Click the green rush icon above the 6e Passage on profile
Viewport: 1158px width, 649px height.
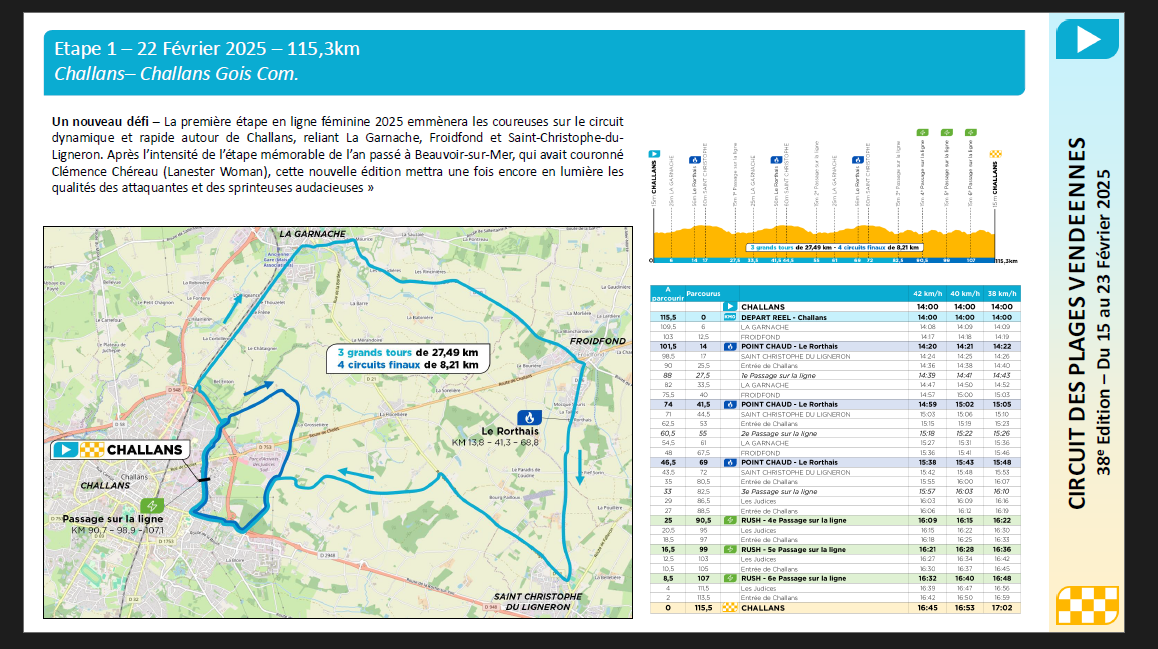tap(971, 133)
